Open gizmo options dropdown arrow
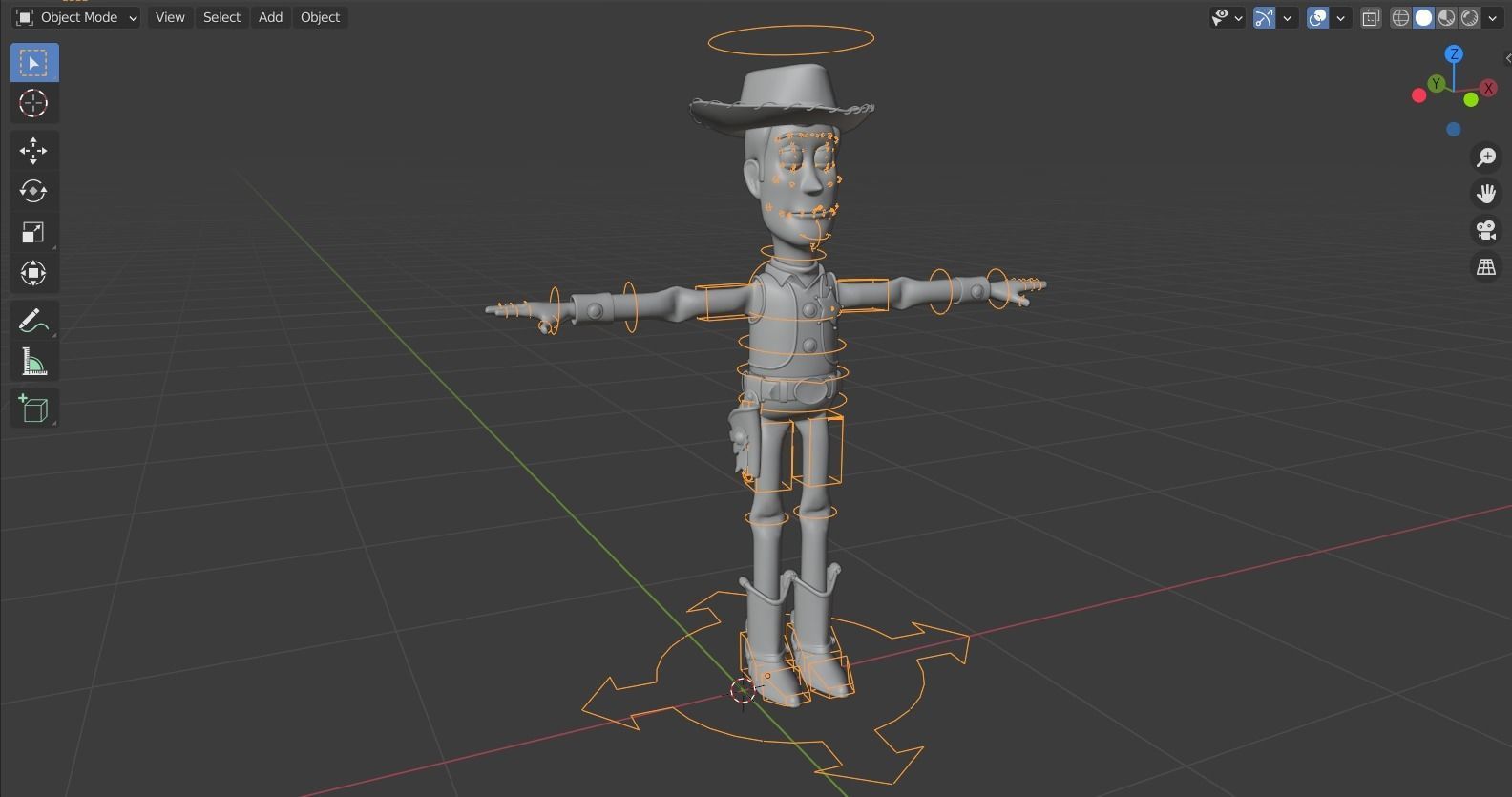The width and height of the screenshot is (1512, 797). coord(1287,17)
